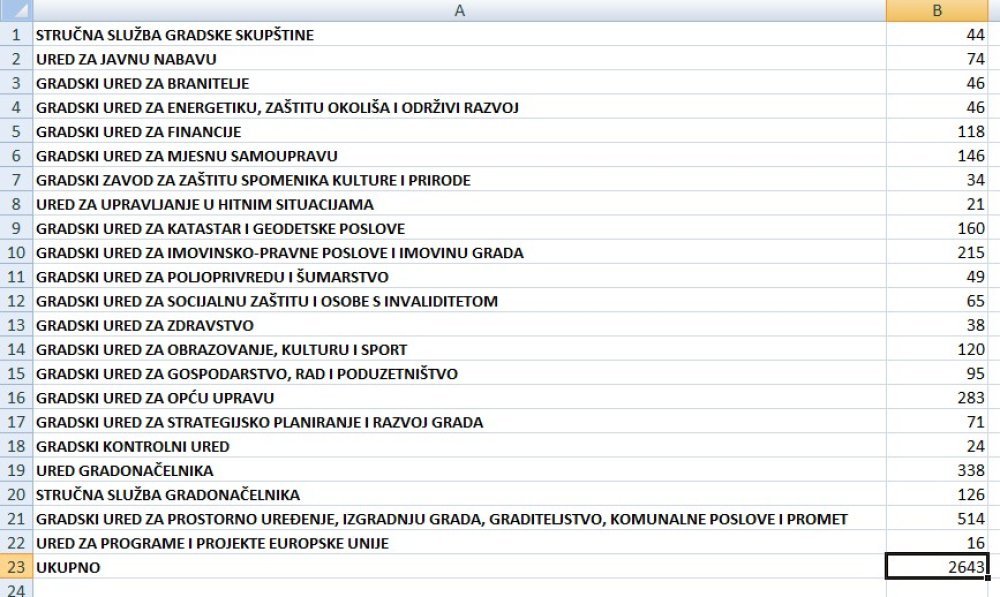1000x597 pixels.
Task: Select row 10 header
Action: [x=16, y=253]
